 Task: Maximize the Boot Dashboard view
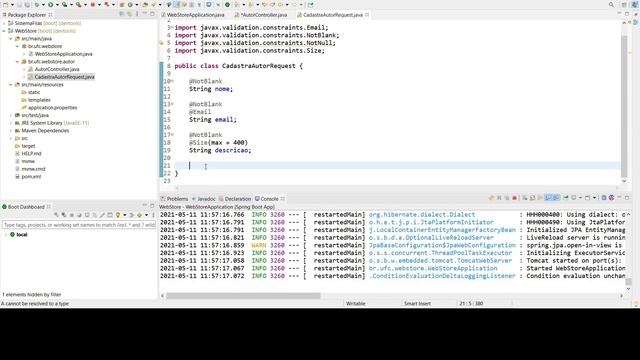(152, 206)
